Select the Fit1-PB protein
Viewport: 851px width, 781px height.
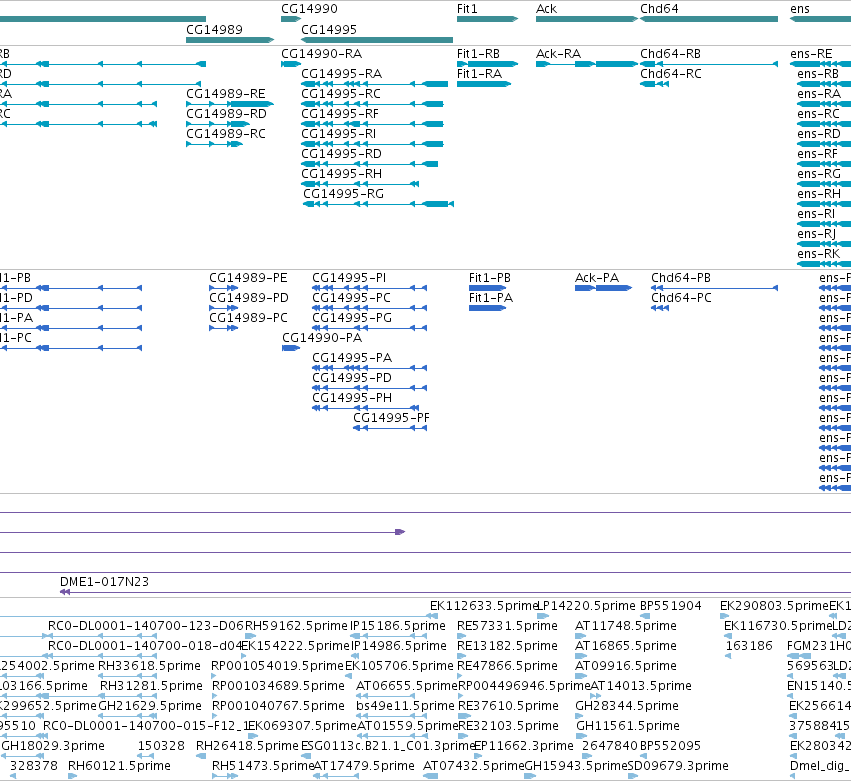(x=487, y=288)
